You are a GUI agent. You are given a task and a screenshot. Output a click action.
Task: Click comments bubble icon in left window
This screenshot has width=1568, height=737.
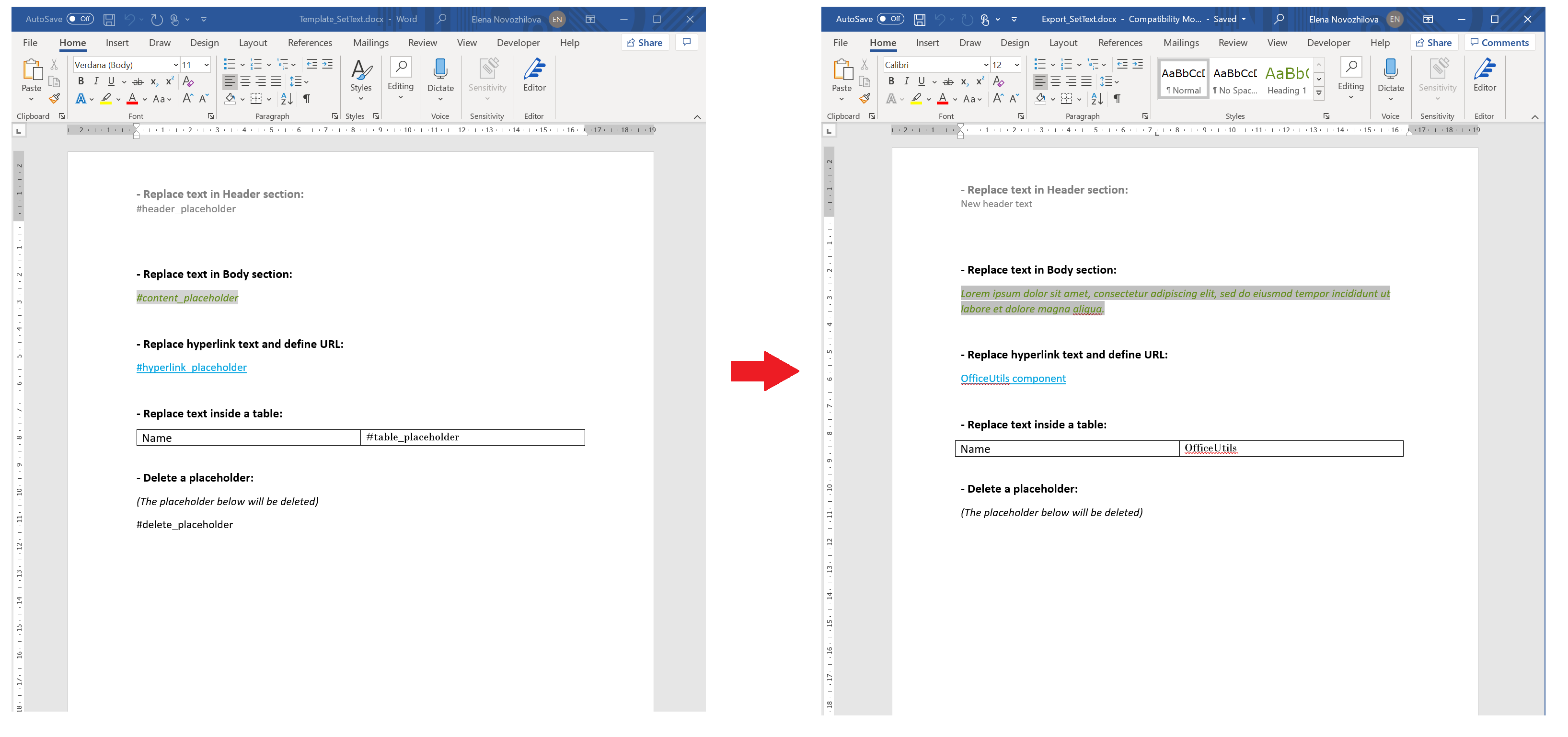687,42
